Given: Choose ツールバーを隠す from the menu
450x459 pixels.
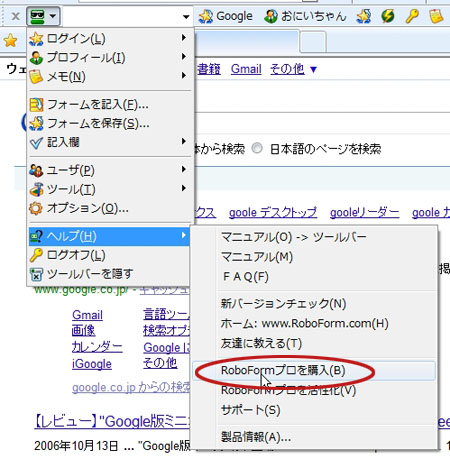Looking at the screenshot, I should tap(109, 274).
